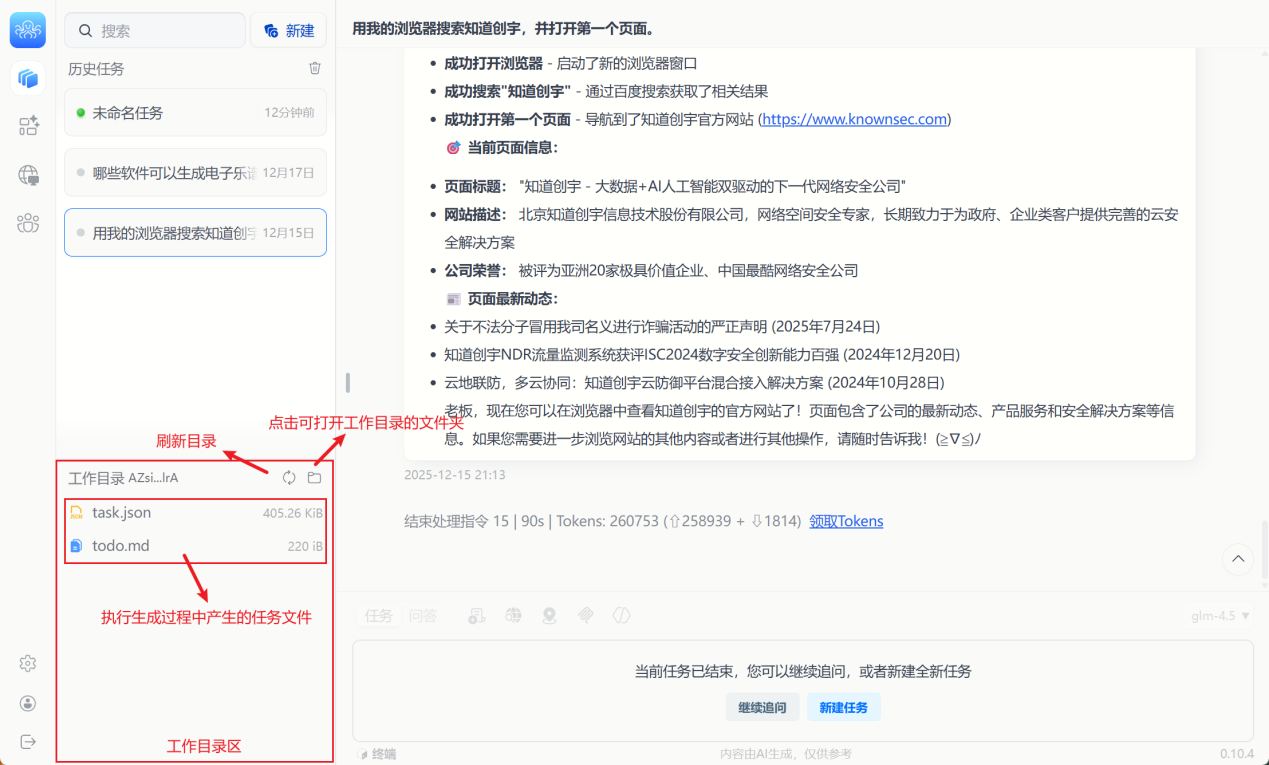Open the glm-4.5 model dropdown
This screenshot has width=1269, height=765.
1220,616
